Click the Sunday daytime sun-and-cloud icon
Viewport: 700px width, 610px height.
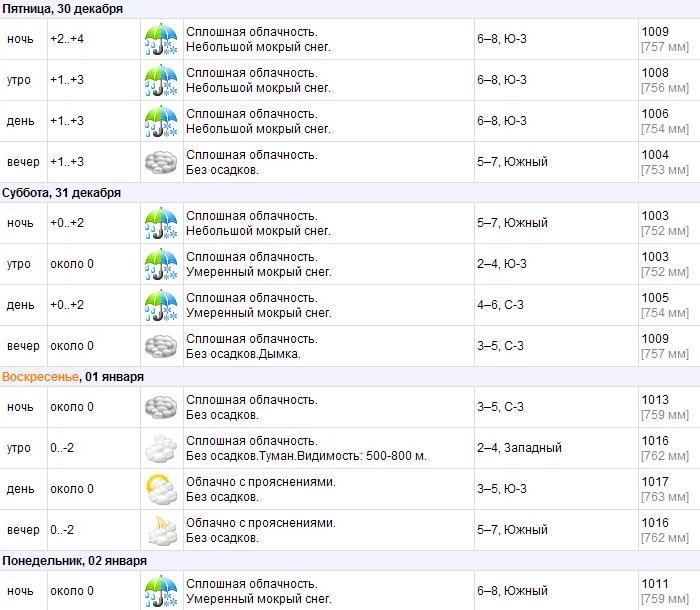click(161, 489)
